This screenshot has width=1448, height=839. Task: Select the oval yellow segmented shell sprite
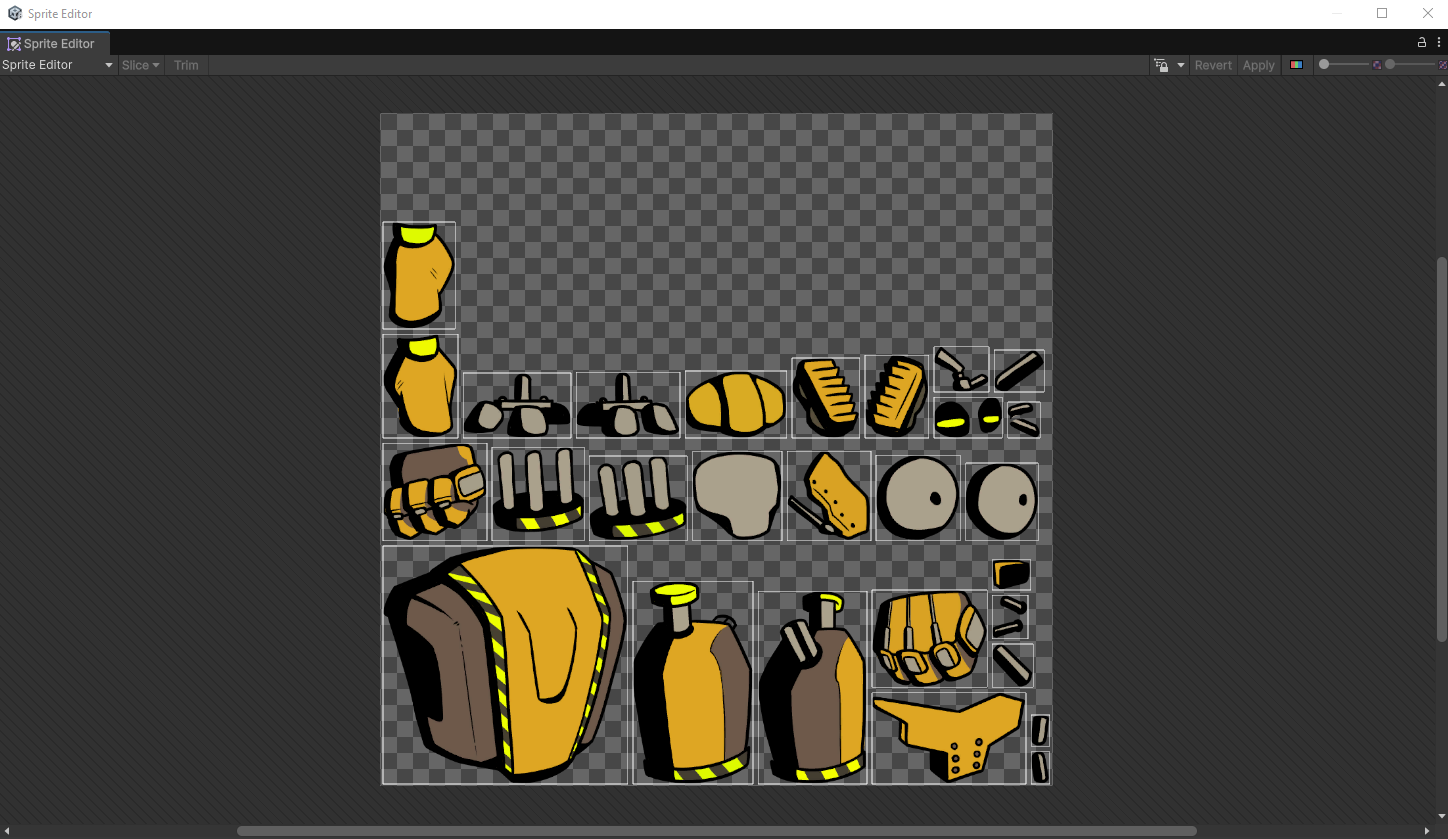click(735, 404)
